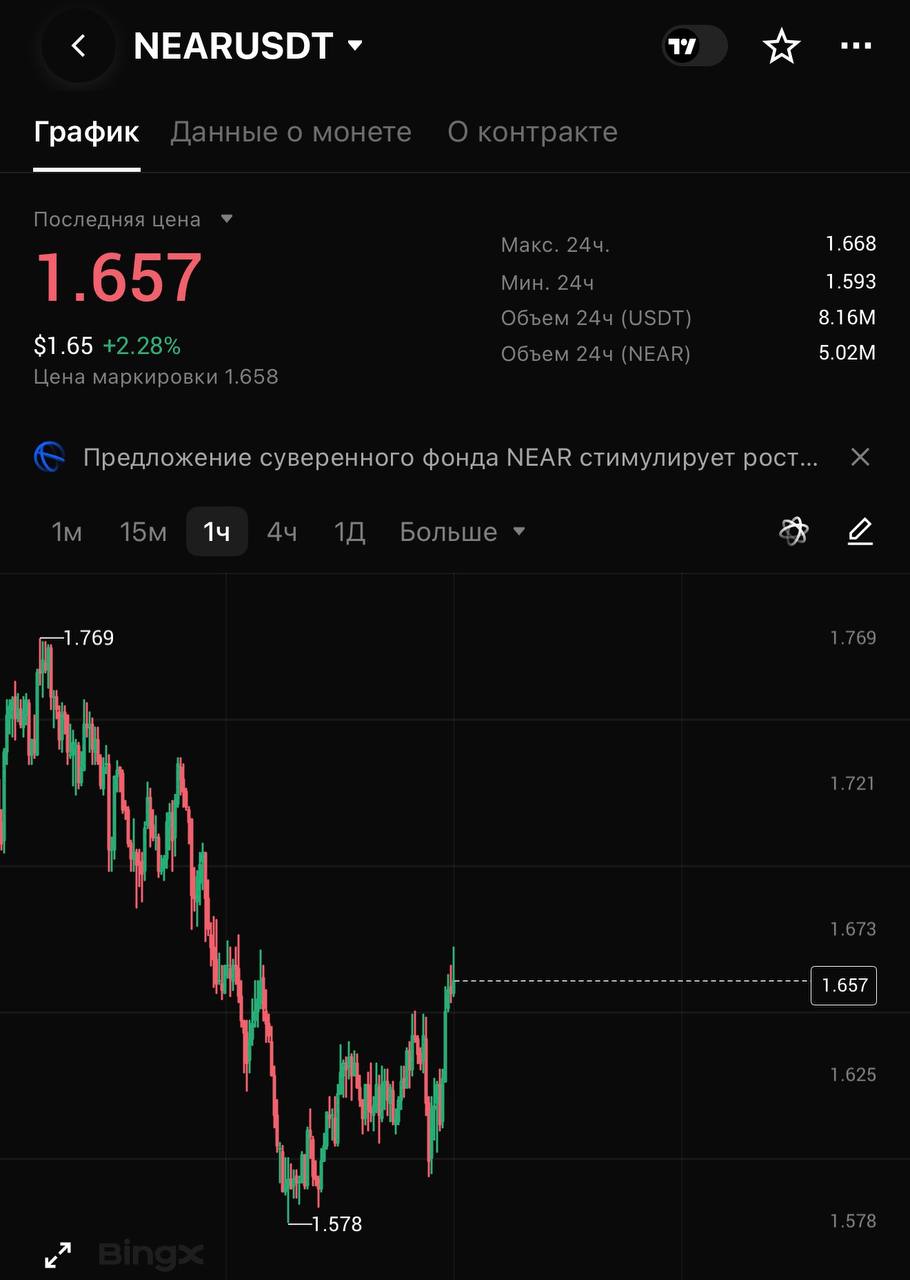Go back using the left arrow
Screen dimensions: 910x1280
coord(79,46)
